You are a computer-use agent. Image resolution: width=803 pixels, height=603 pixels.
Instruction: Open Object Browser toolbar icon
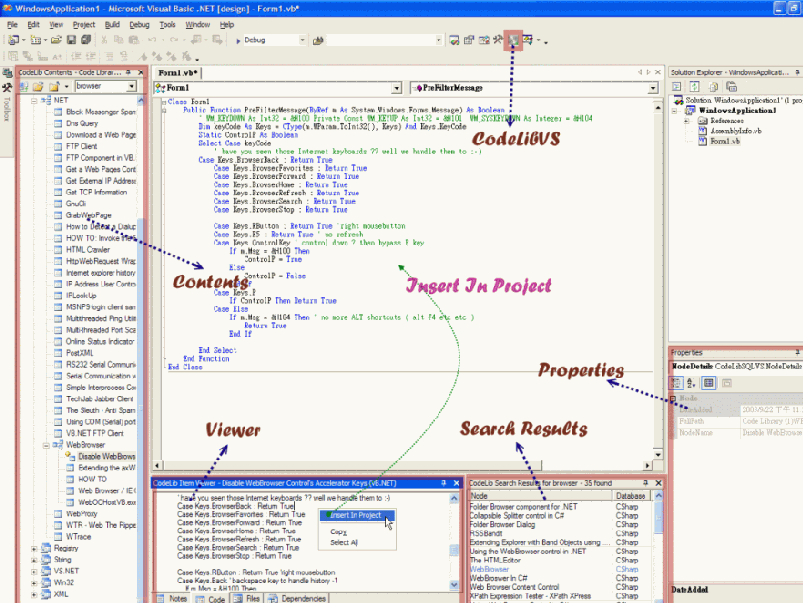point(484,40)
